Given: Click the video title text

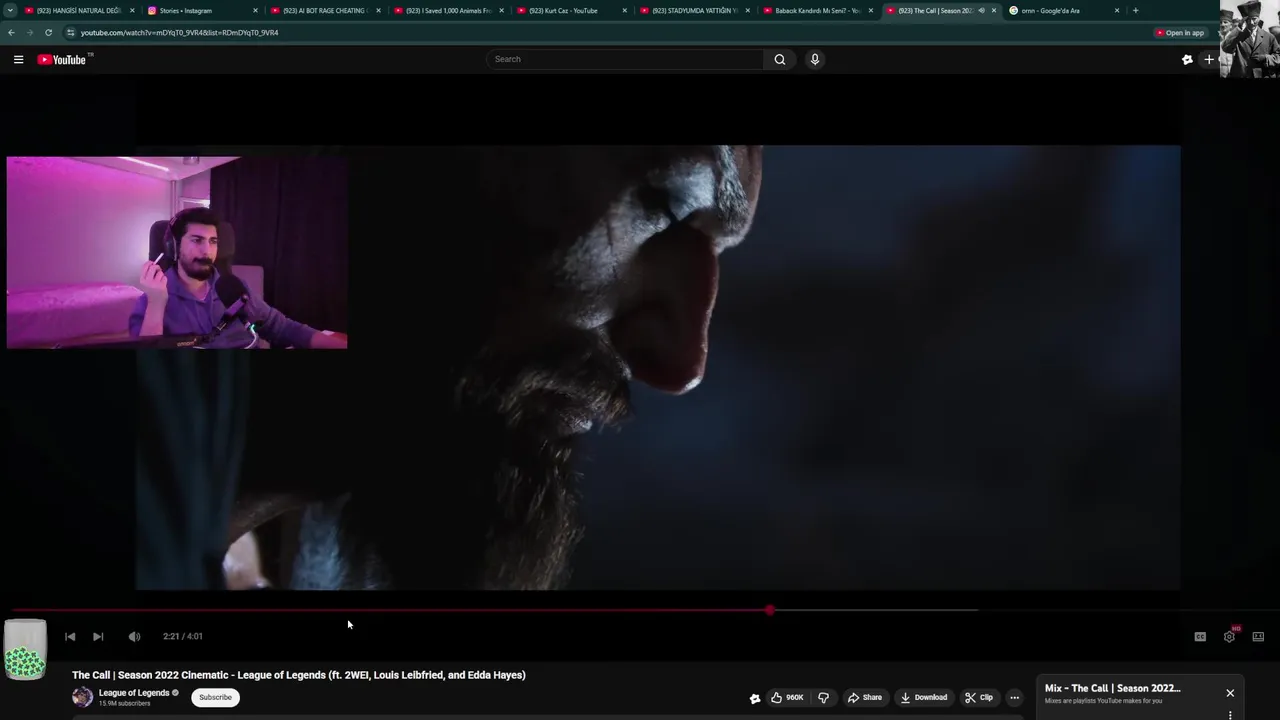Looking at the screenshot, I should pyautogui.click(x=299, y=675).
